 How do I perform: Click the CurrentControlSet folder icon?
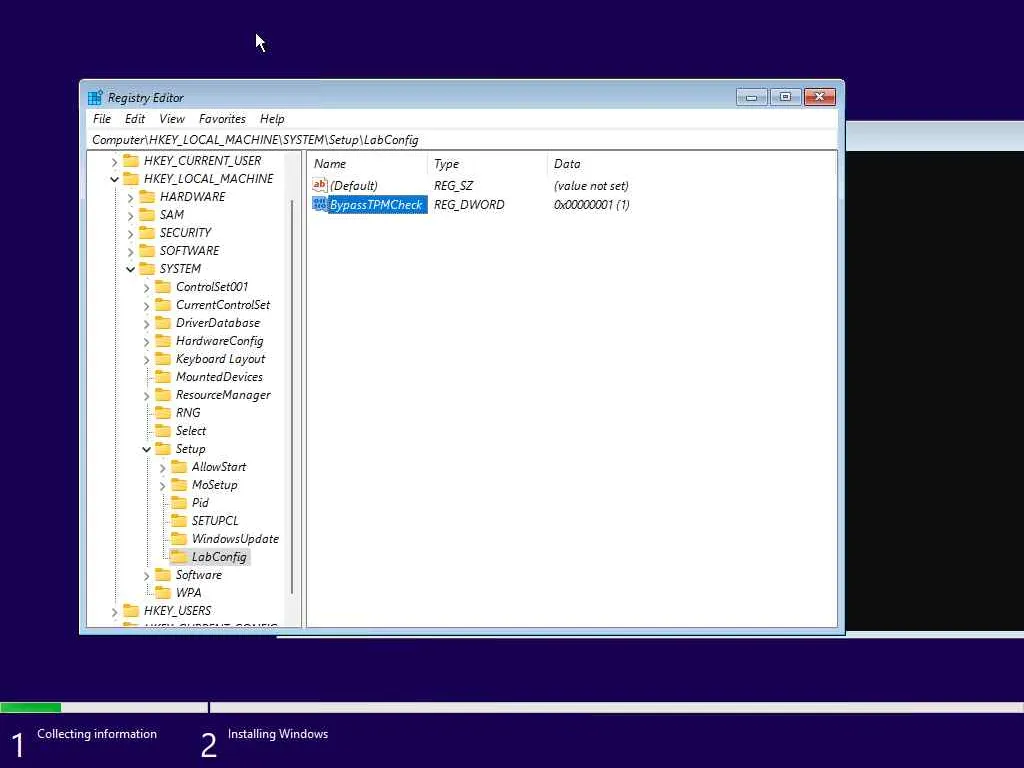click(x=163, y=305)
